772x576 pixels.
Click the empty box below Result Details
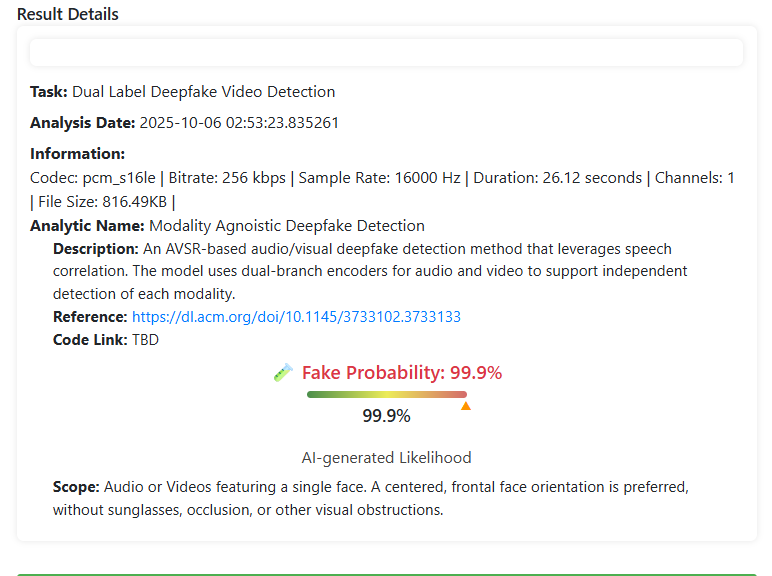pyautogui.click(x=386, y=52)
